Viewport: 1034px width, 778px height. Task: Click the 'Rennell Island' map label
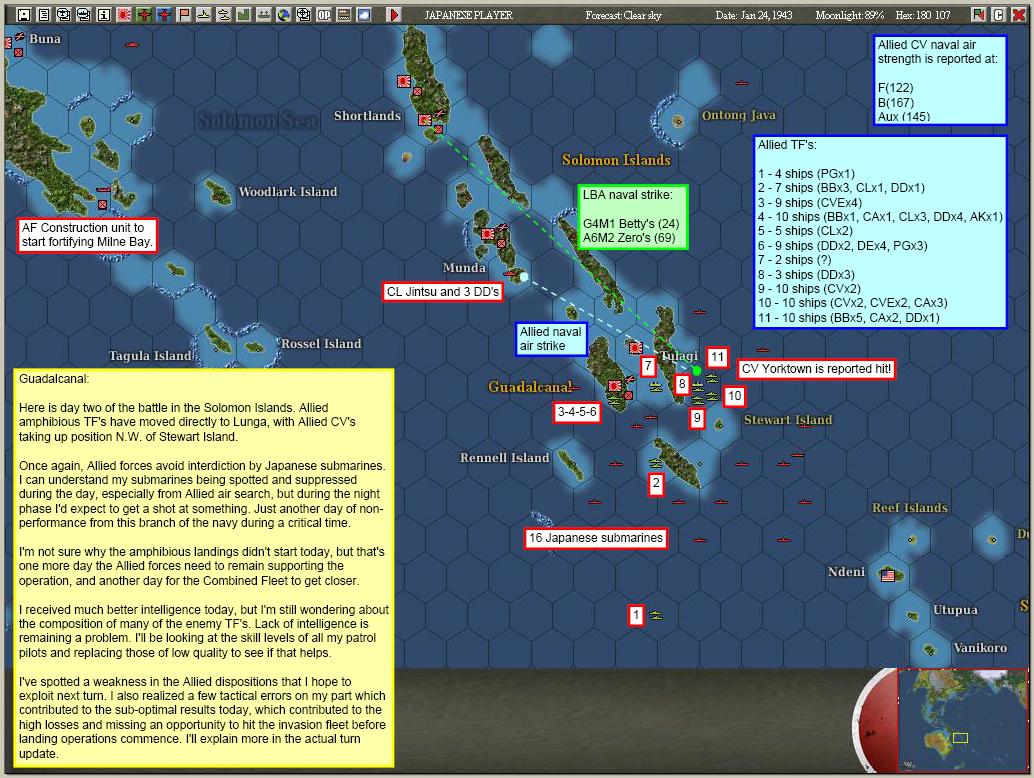[x=504, y=458]
